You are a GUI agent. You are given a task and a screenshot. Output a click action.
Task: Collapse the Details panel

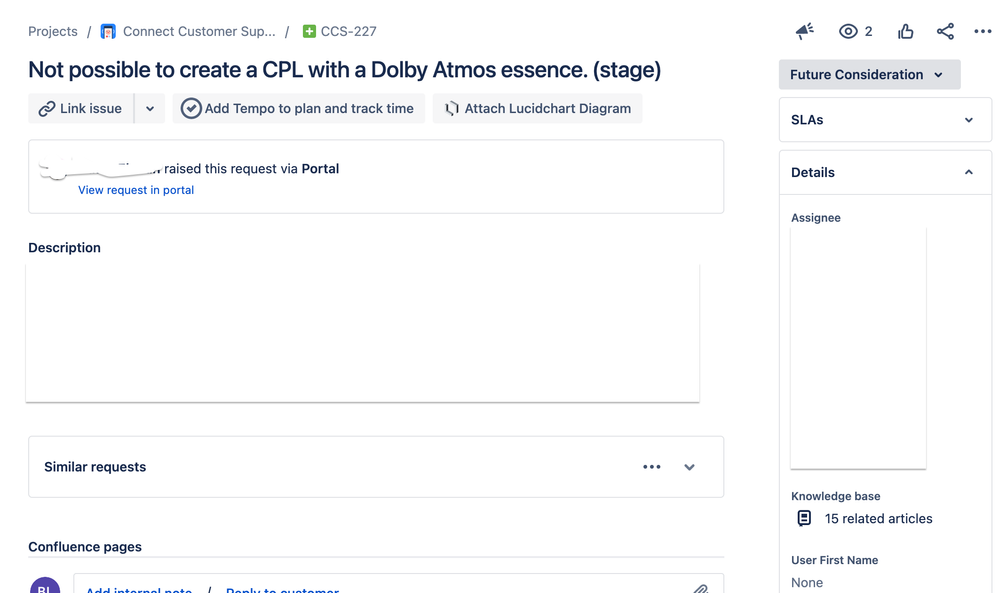pyautogui.click(x=968, y=172)
